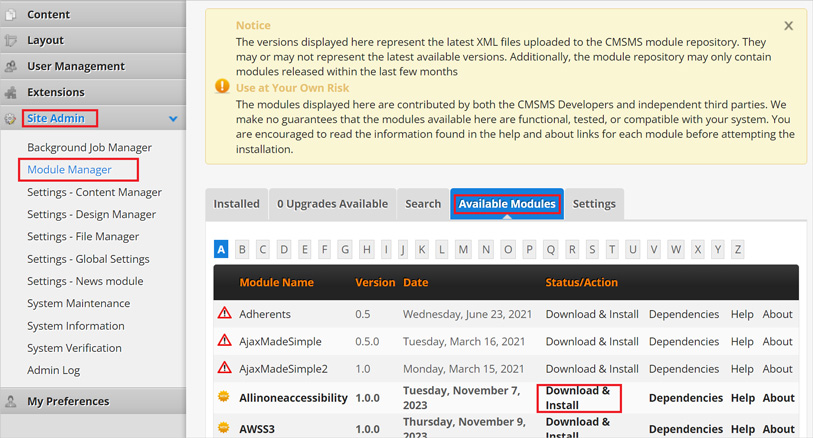Viewport: 813px width, 438px height.
Task: Select the Available Modules tab
Action: click(x=507, y=204)
